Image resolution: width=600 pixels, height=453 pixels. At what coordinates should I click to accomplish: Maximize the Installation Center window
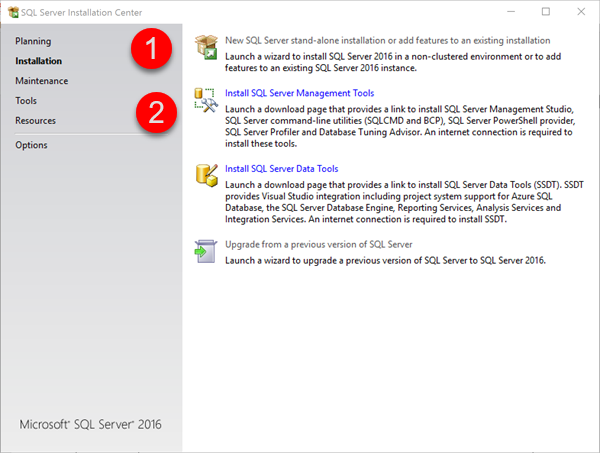click(x=546, y=12)
